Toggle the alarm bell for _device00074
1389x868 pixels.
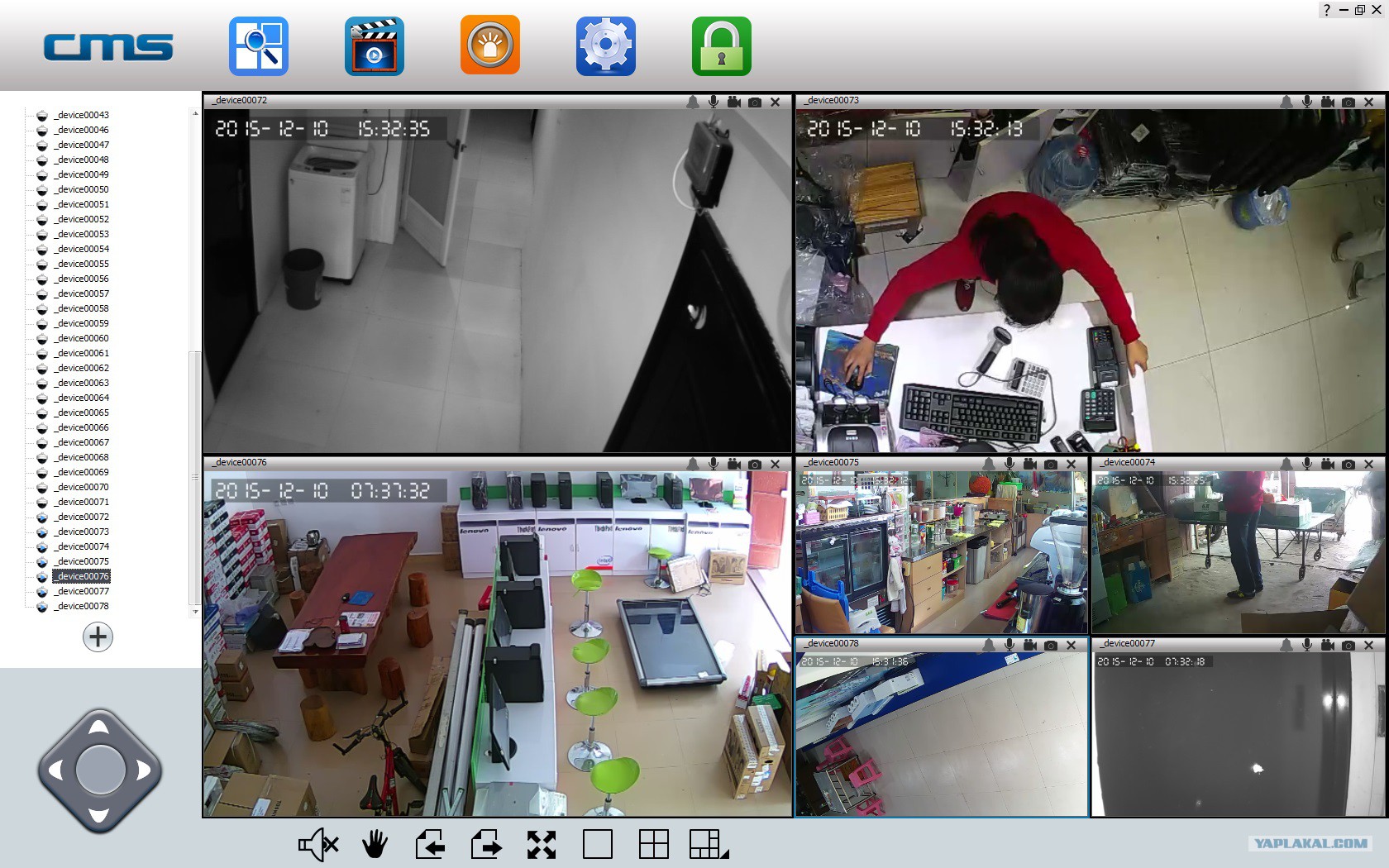pos(1286,464)
